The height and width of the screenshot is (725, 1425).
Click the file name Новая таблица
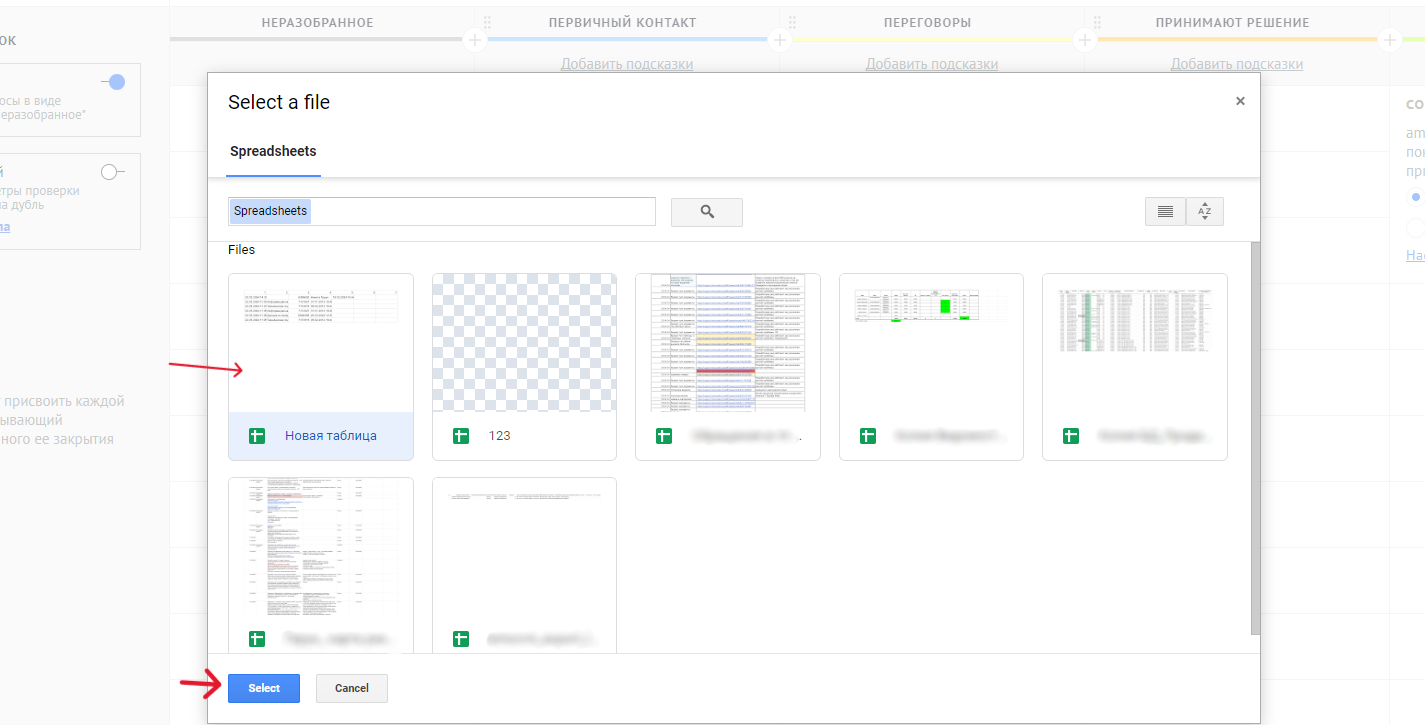click(331, 436)
